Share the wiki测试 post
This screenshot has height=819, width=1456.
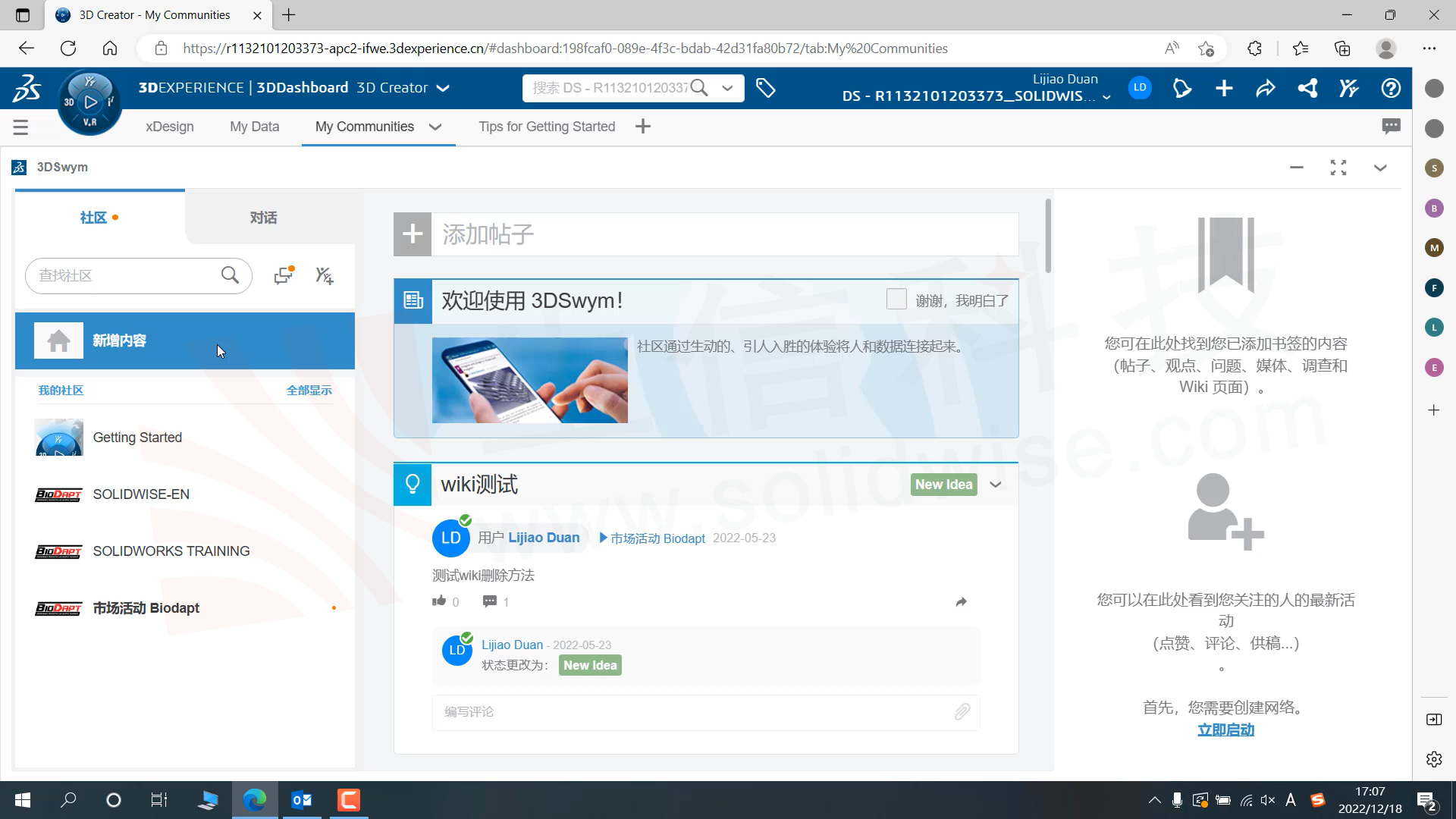click(x=962, y=601)
